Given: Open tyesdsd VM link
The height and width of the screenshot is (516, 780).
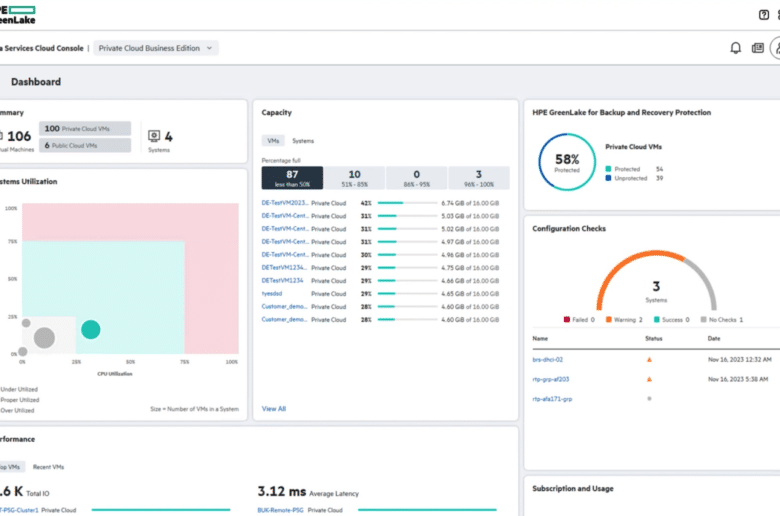Looking at the screenshot, I should click(x=272, y=294).
